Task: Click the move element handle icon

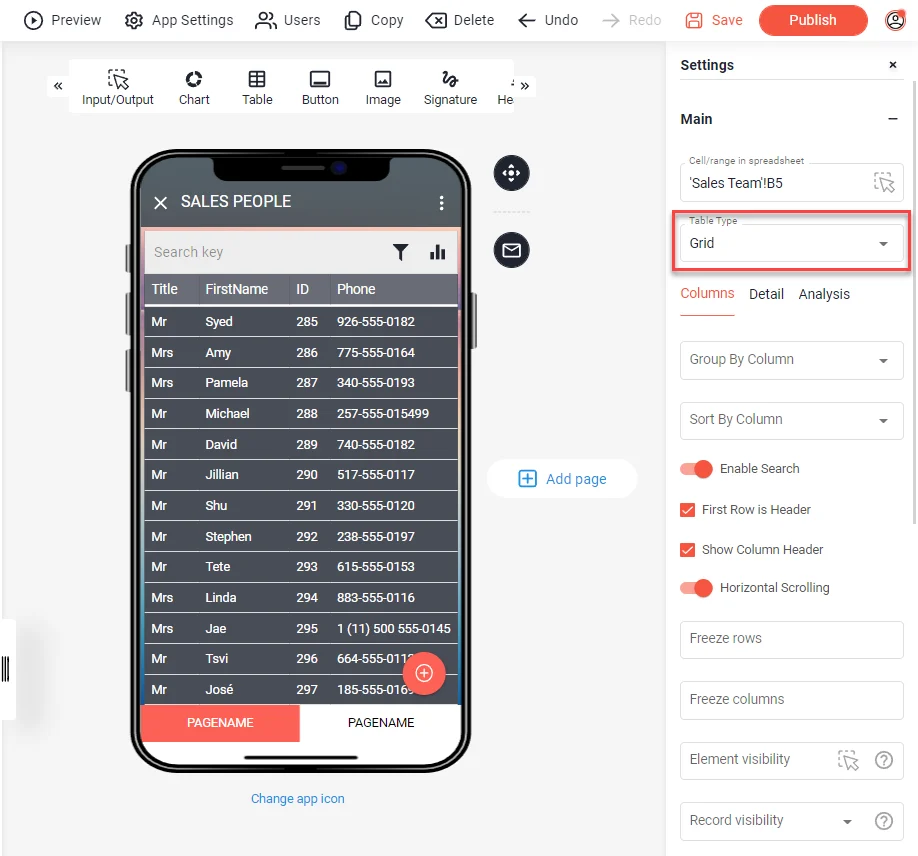Action: click(511, 173)
